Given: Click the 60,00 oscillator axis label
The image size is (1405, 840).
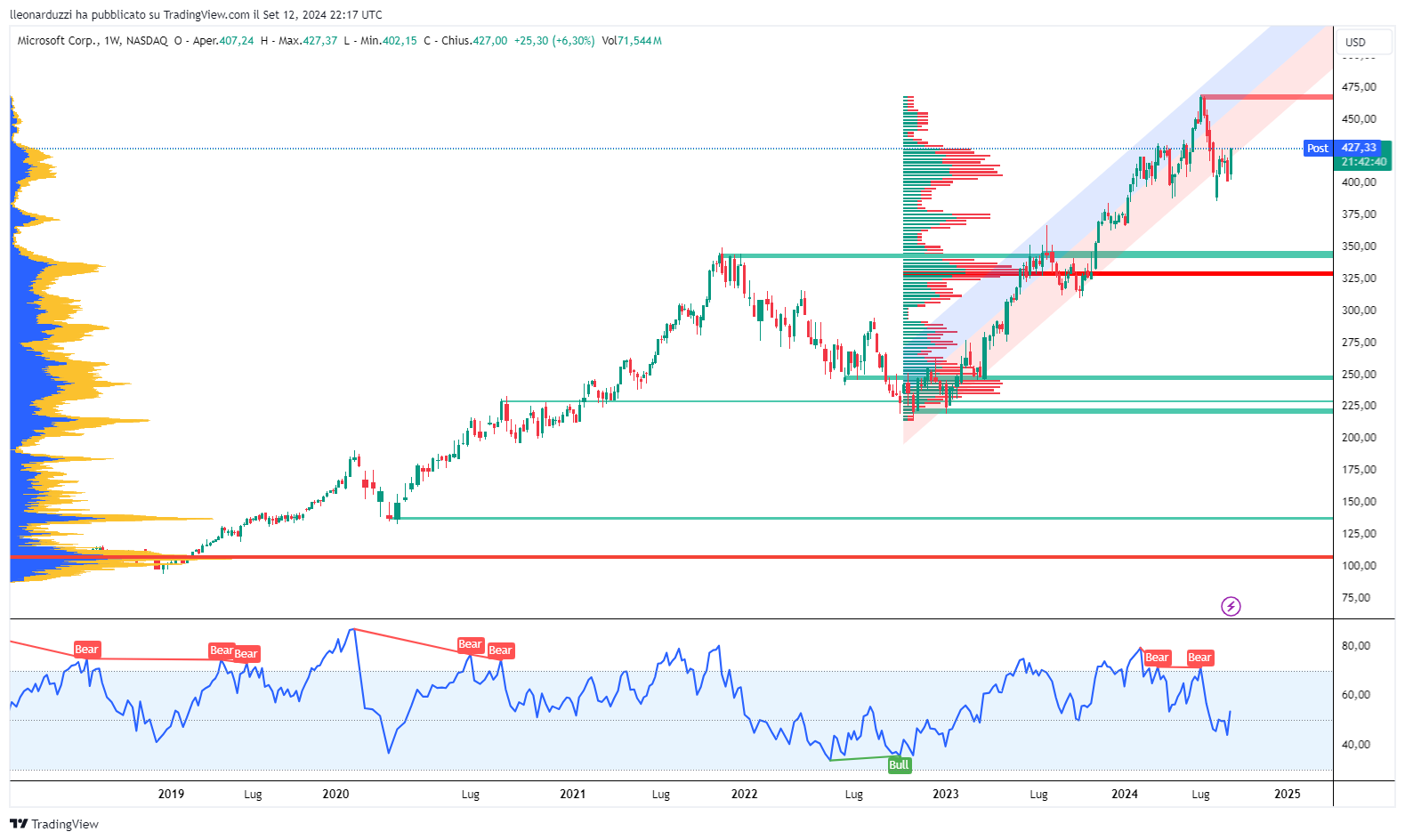Looking at the screenshot, I should pyautogui.click(x=1356, y=694).
